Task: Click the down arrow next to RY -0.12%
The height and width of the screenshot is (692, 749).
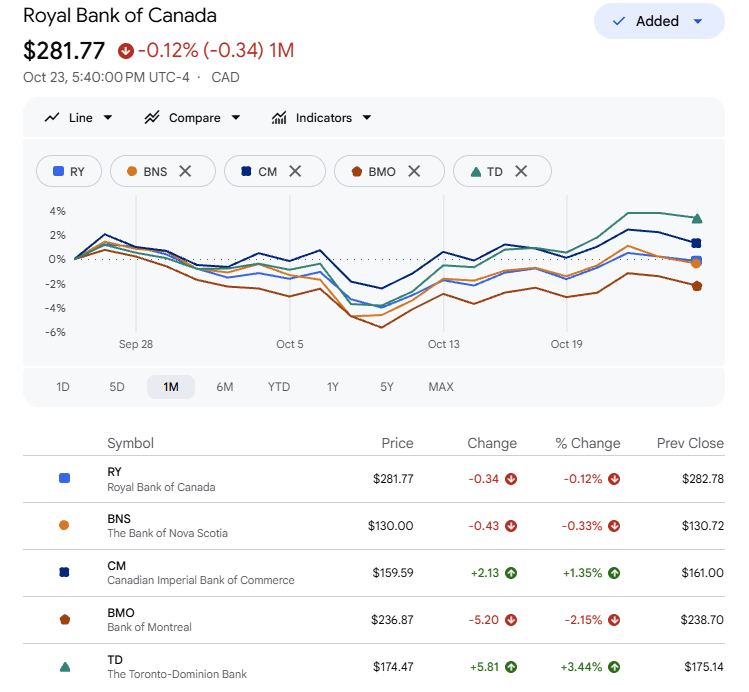Action: [614, 479]
